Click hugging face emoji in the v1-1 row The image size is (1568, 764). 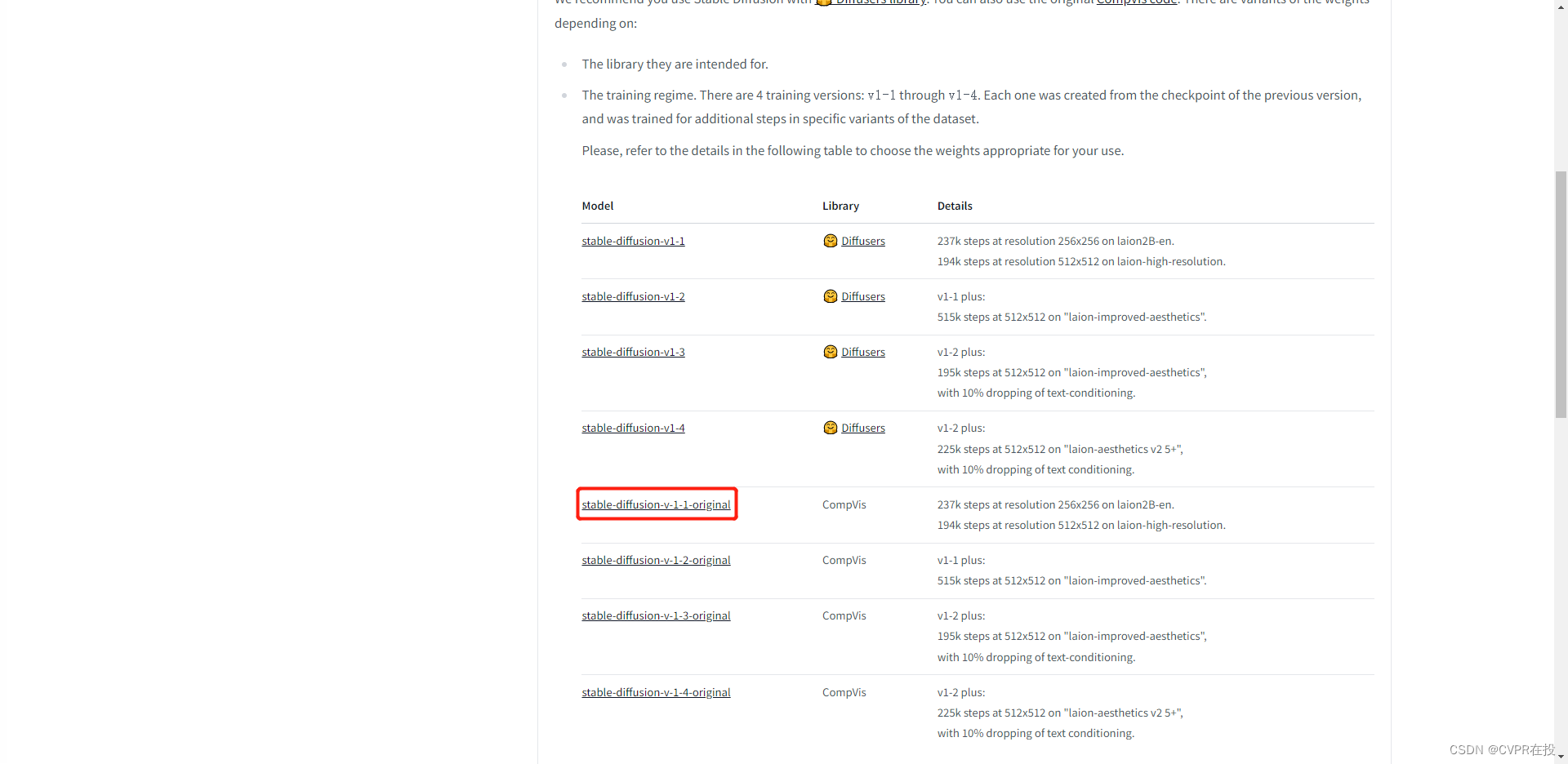(x=831, y=241)
